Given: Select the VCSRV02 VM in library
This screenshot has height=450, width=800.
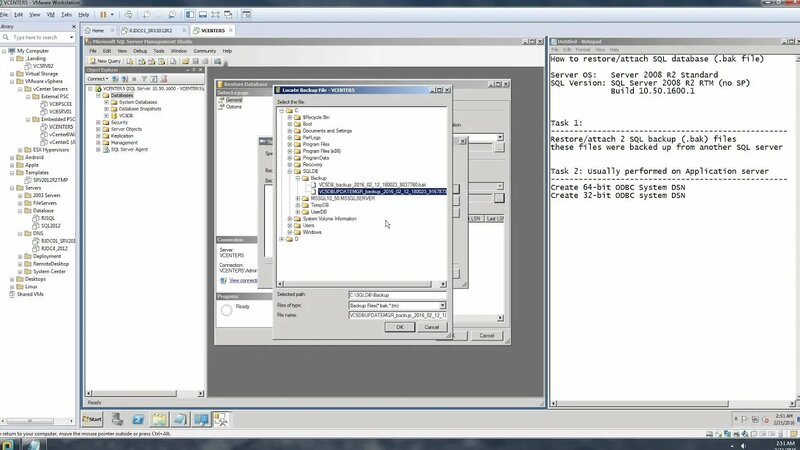Looking at the screenshot, I should [43, 66].
